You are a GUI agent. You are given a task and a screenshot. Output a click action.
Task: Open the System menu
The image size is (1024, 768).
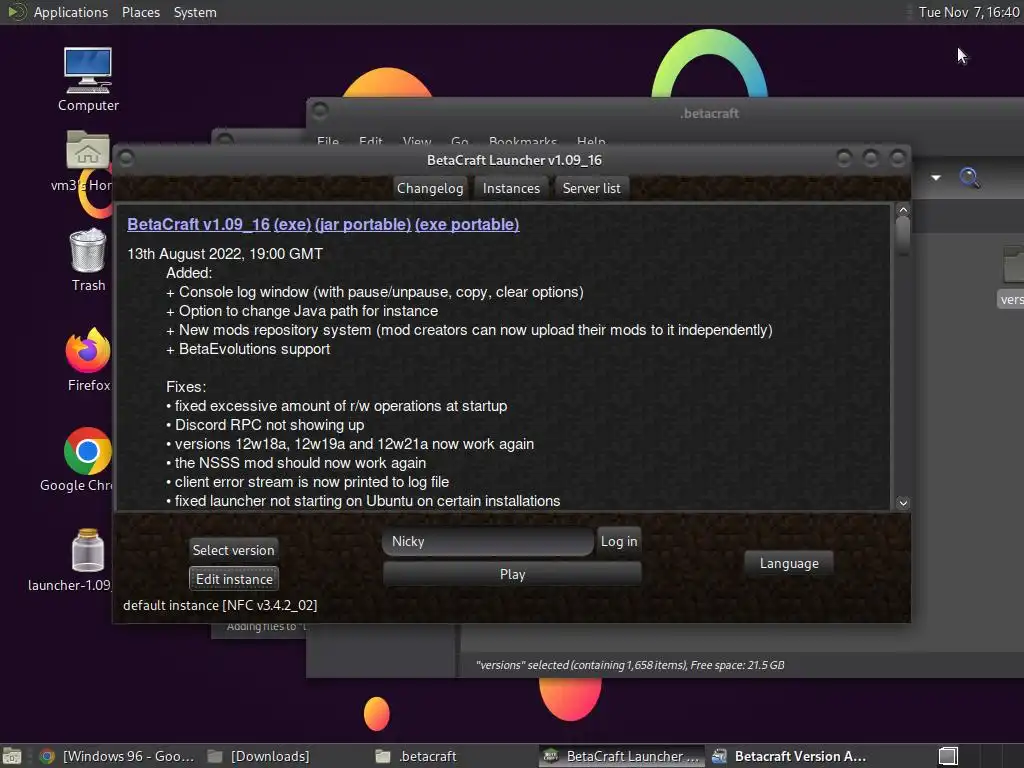pos(195,12)
